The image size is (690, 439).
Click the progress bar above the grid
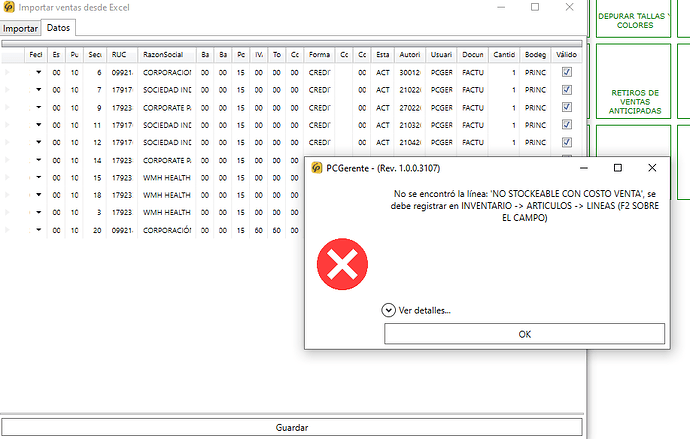(291, 43)
